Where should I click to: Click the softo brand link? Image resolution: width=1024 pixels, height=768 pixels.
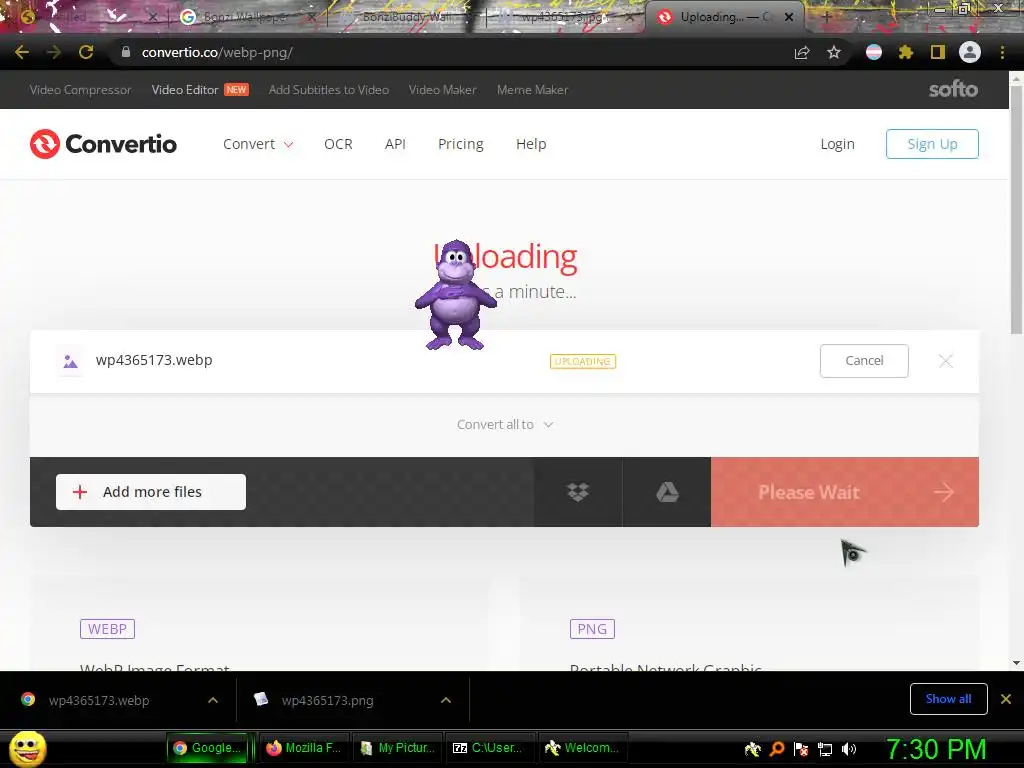point(953,89)
